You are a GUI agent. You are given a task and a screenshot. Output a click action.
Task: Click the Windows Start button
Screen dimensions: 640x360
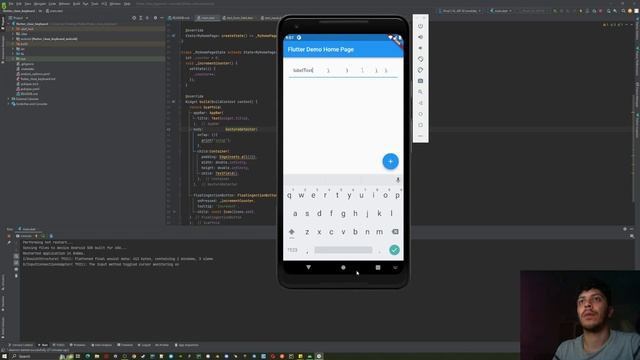click(x=4, y=356)
